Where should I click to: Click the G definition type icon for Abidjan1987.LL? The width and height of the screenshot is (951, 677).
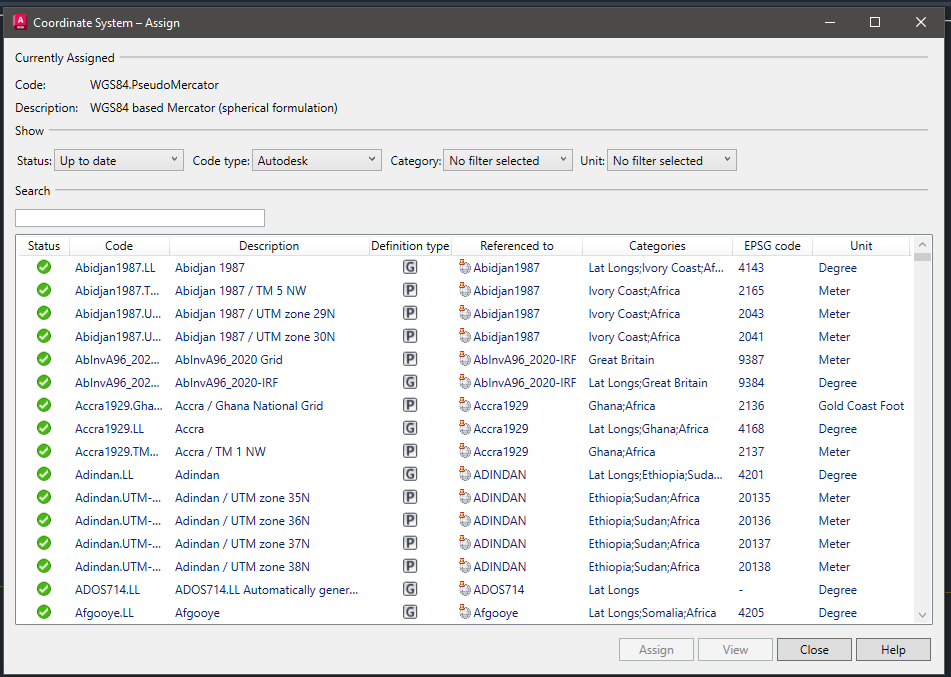[410, 267]
